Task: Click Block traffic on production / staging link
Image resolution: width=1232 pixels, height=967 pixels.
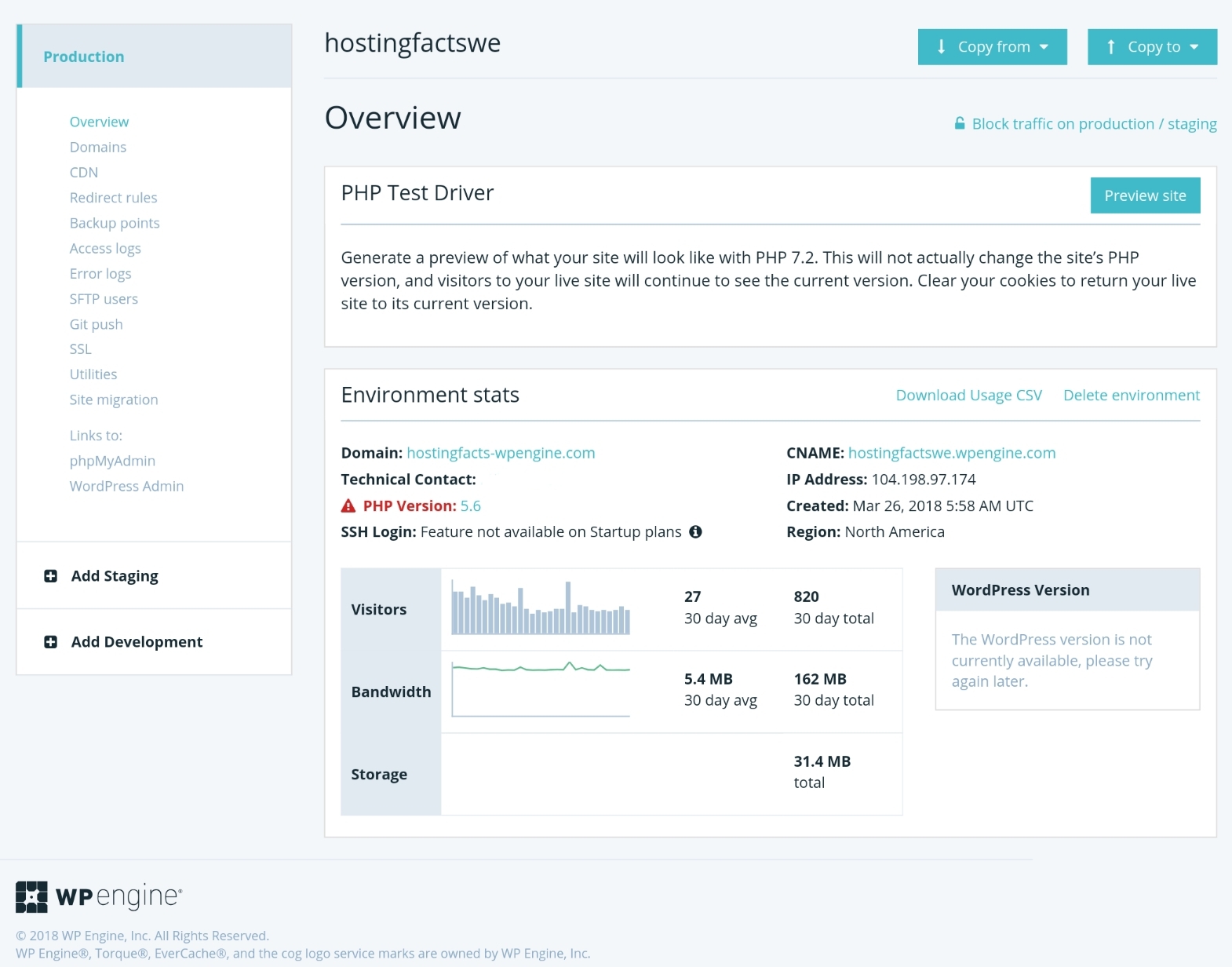Action: [x=1094, y=124]
